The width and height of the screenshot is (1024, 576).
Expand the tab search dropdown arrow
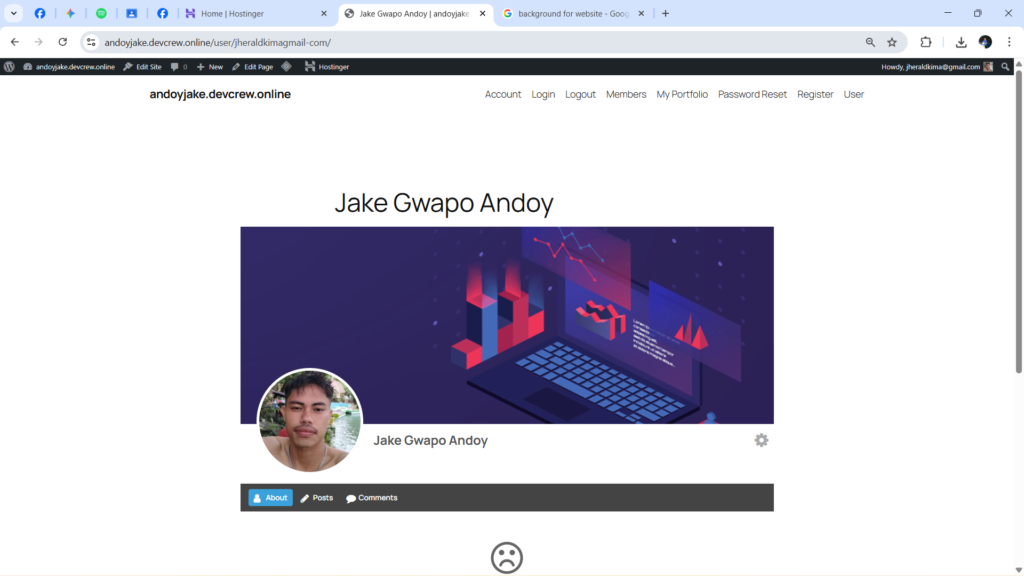click(x=14, y=13)
